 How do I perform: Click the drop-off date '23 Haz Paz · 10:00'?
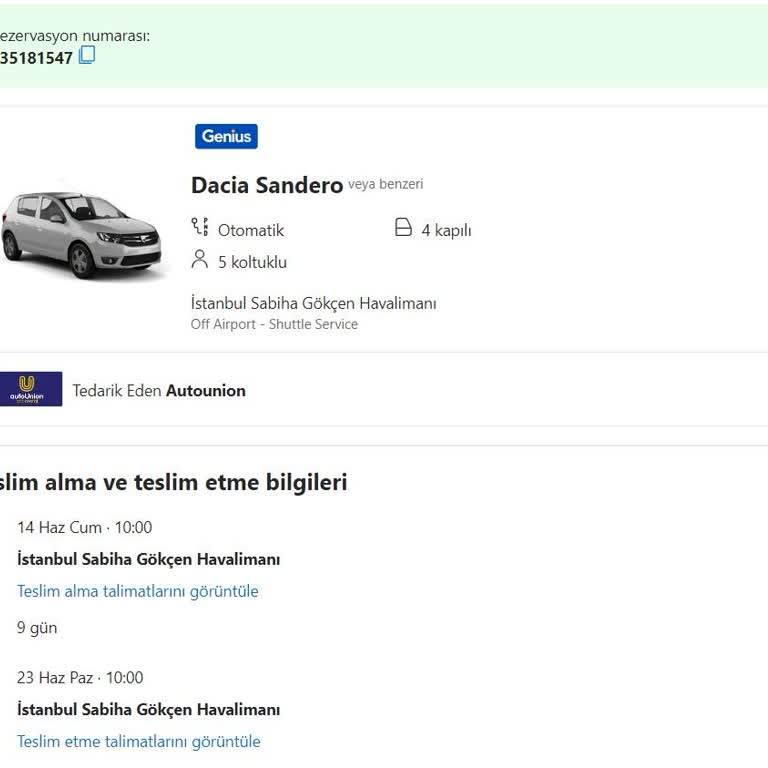tap(80, 678)
